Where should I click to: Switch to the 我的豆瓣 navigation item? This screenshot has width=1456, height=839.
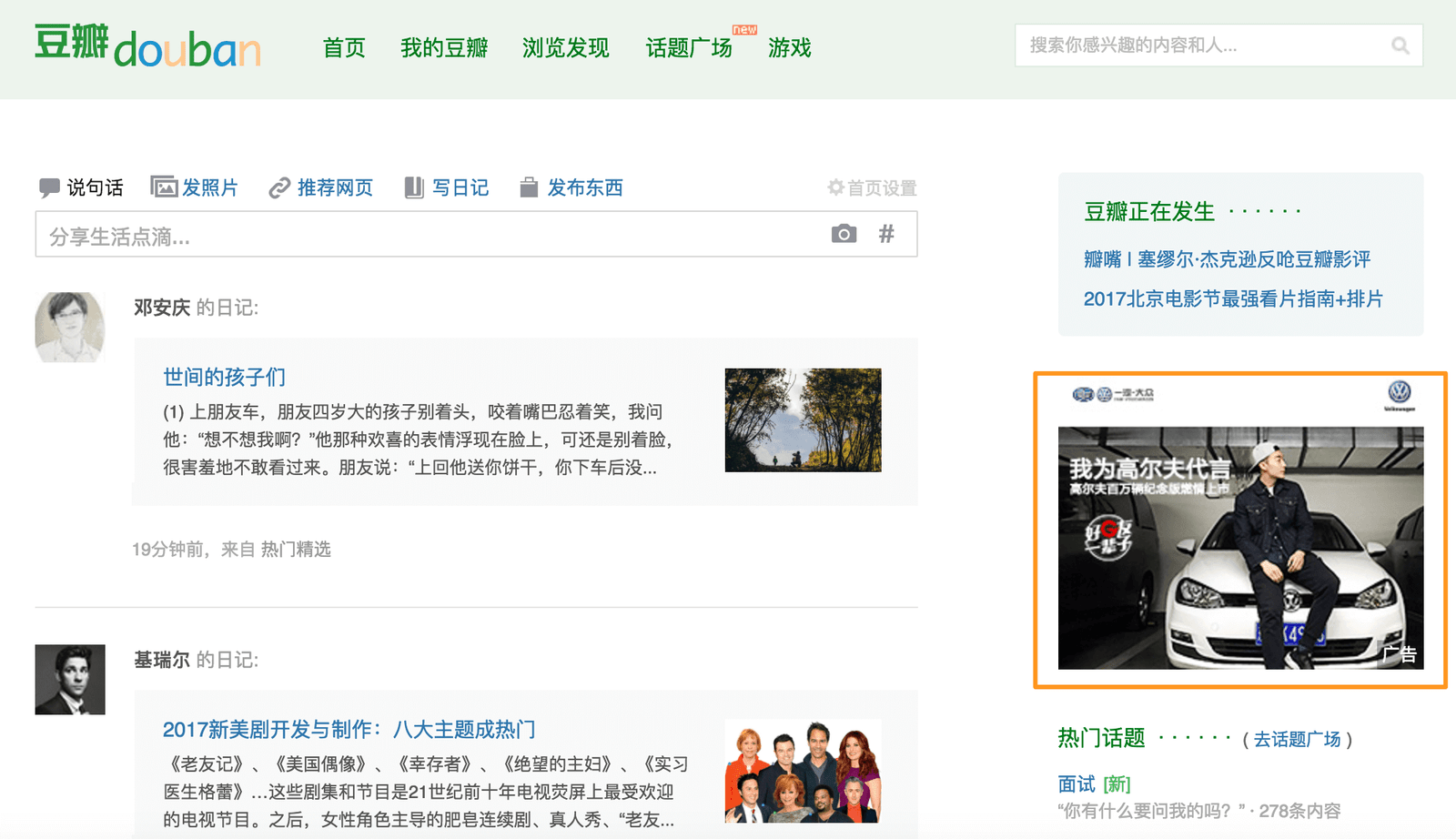tap(443, 48)
